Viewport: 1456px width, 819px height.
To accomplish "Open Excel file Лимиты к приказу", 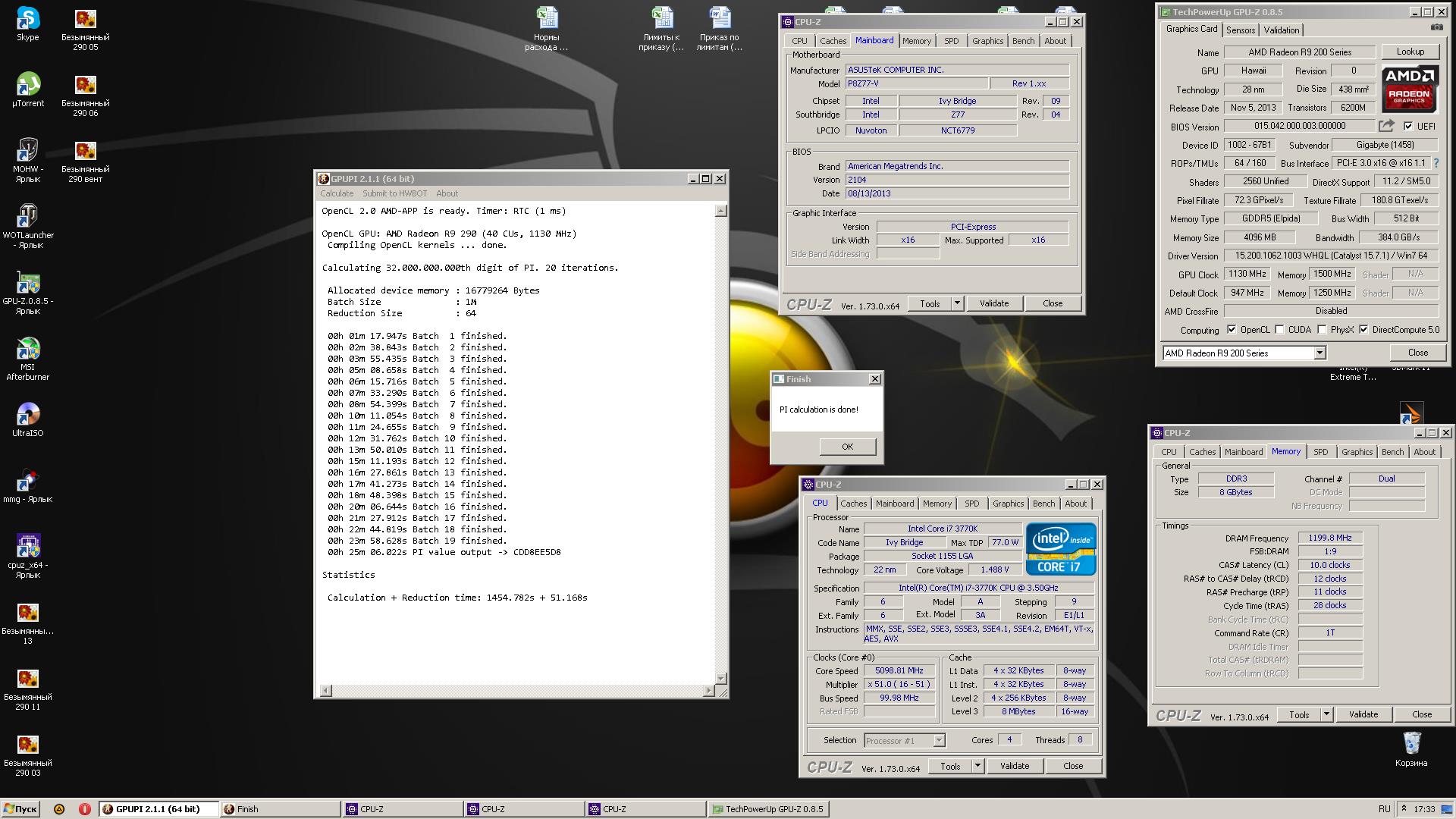I will click(x=661, y=28).
